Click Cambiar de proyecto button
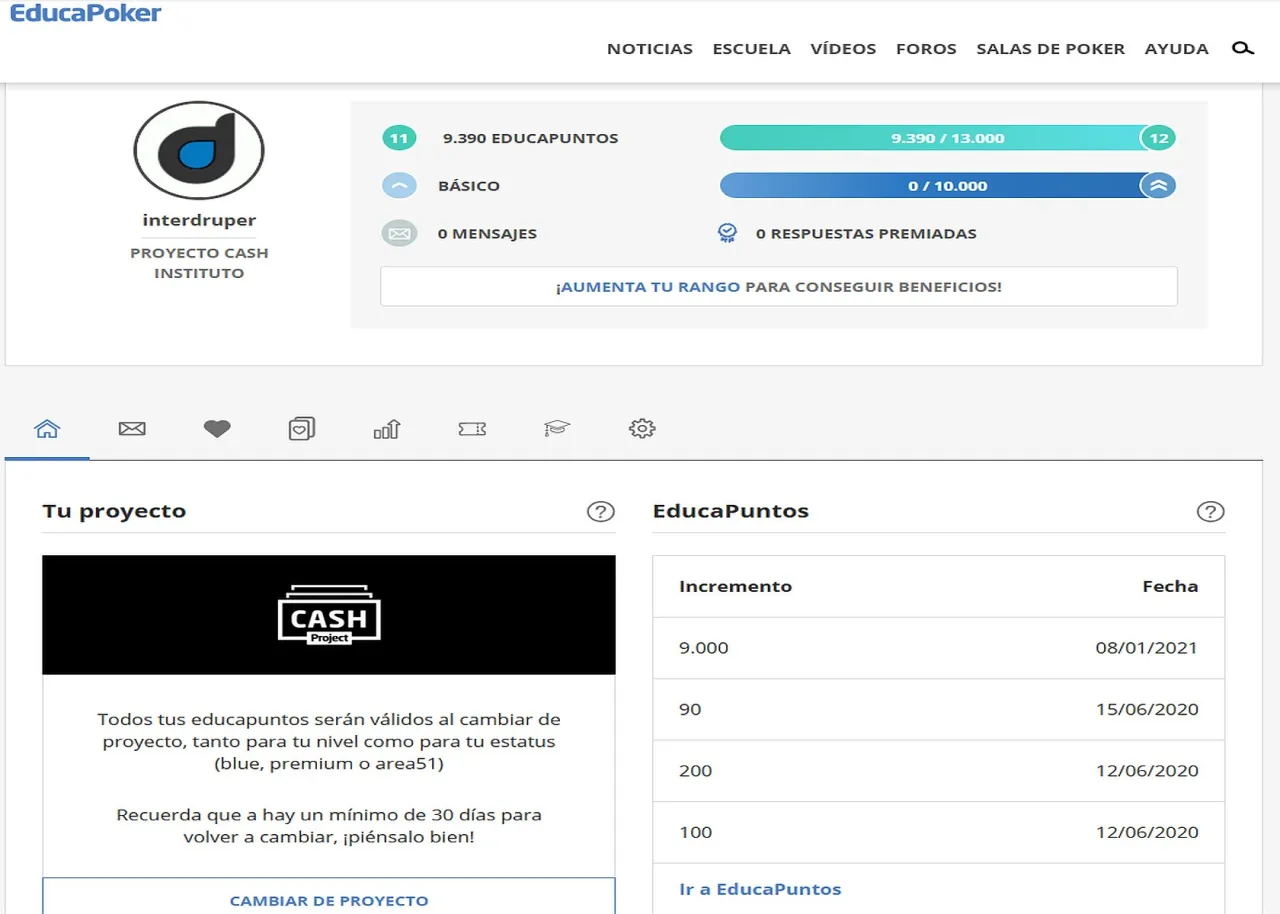The image size is (1280, 914). pyautogui.click(x=329, y=896)
